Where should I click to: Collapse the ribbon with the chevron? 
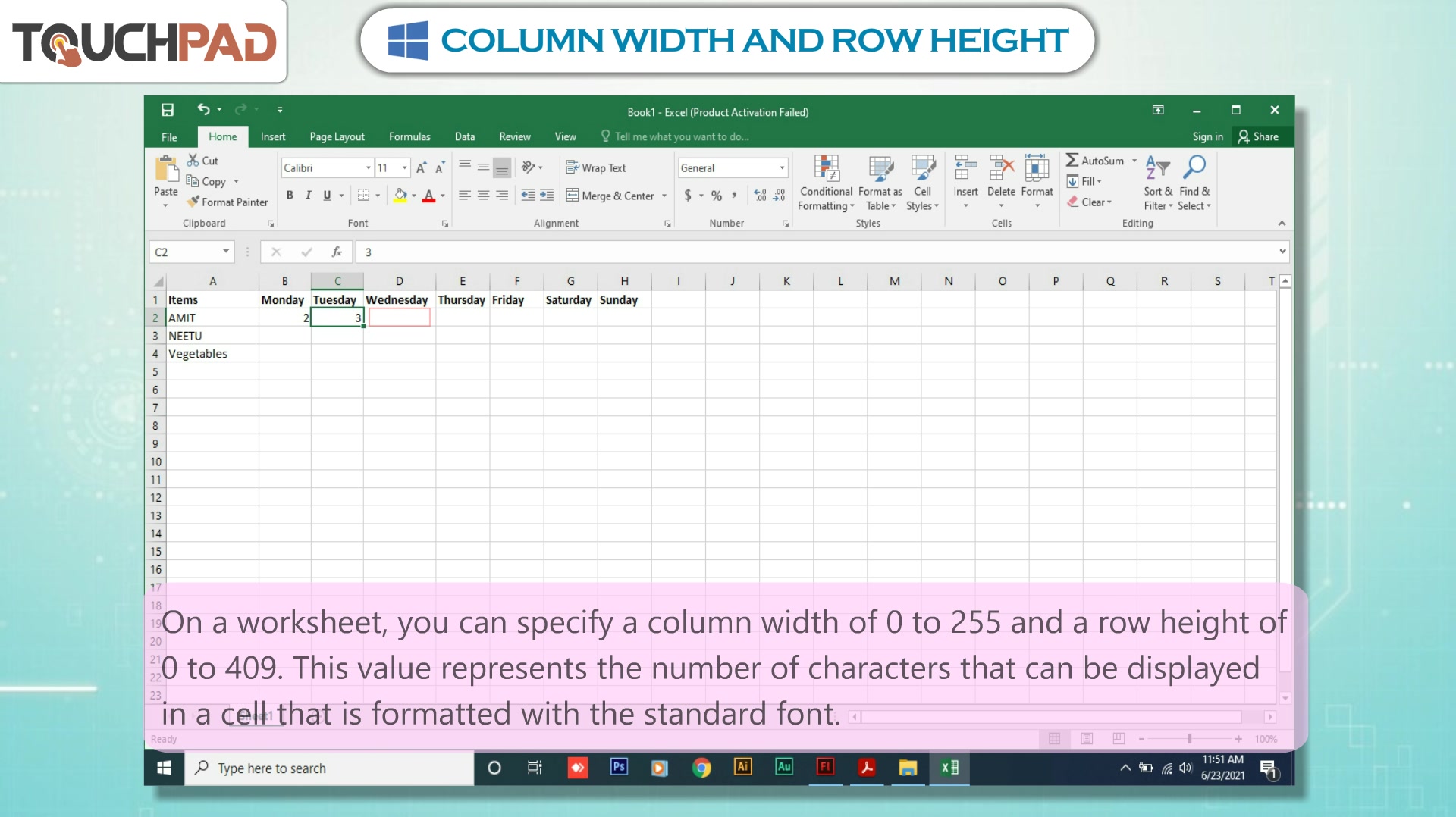[x=1282, y=223]
